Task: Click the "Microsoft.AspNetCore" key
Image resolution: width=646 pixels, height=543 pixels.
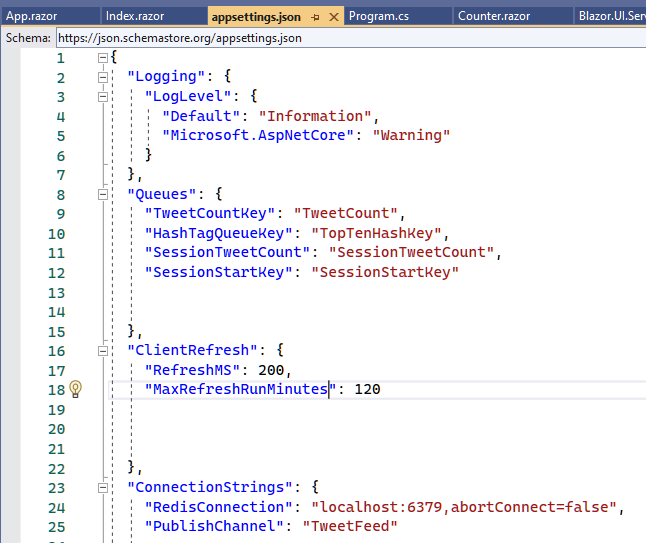Action: tap(258, 135)
